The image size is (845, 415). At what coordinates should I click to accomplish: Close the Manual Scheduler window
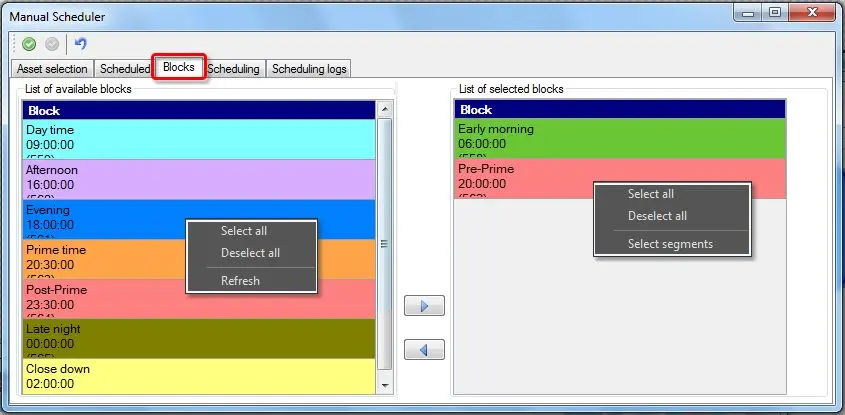pos(810,13)
